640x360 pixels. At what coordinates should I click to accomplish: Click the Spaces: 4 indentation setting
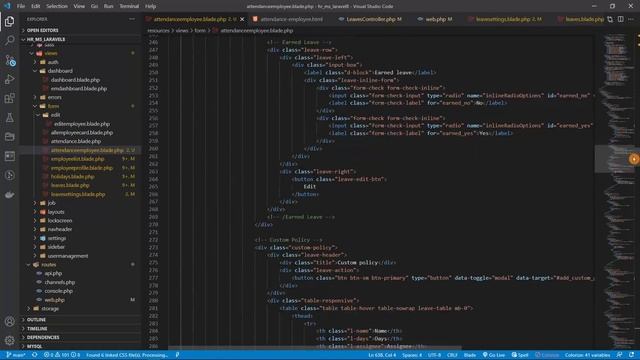pyautogui.click(x=412, y=355)
